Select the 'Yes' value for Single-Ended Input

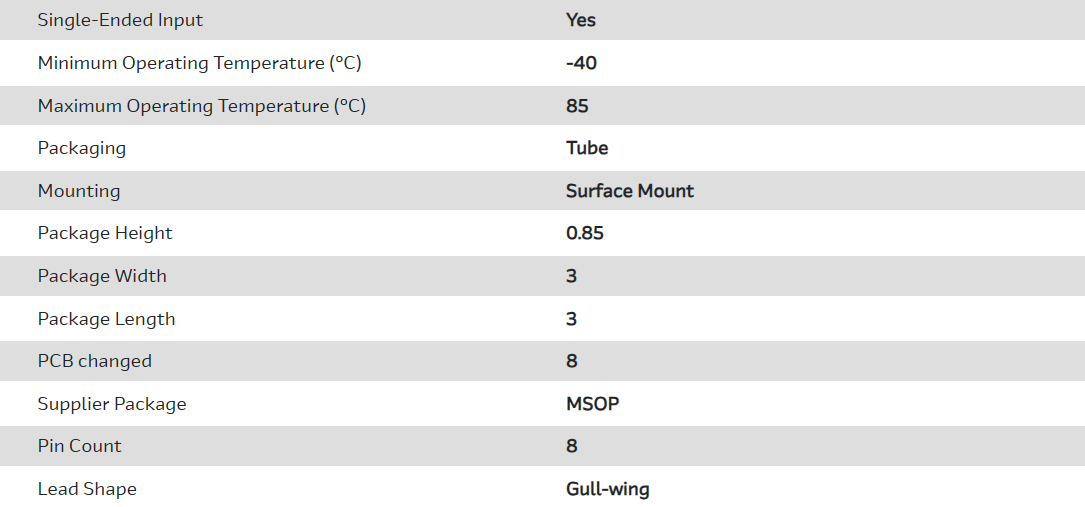(x=581, y=20)
